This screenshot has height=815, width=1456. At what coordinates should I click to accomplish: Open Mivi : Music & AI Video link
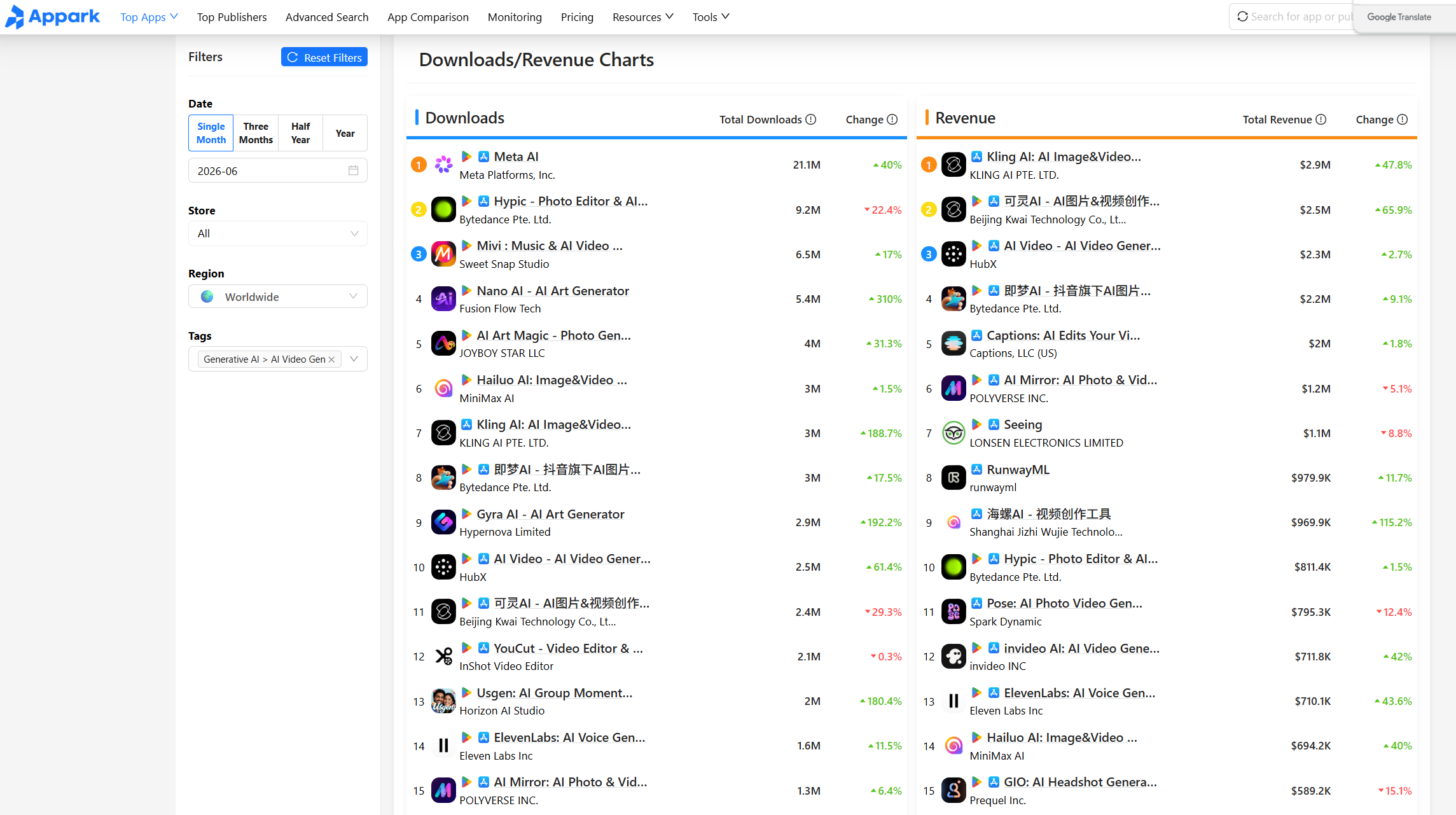(550, 246)
